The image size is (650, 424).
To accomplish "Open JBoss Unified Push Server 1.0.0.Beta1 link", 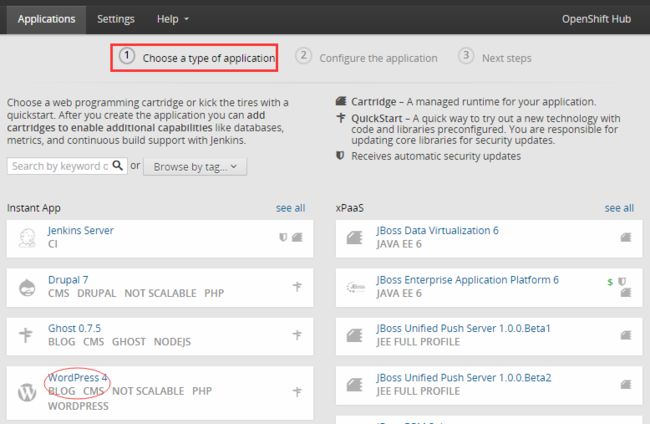I will coord(463,328).
